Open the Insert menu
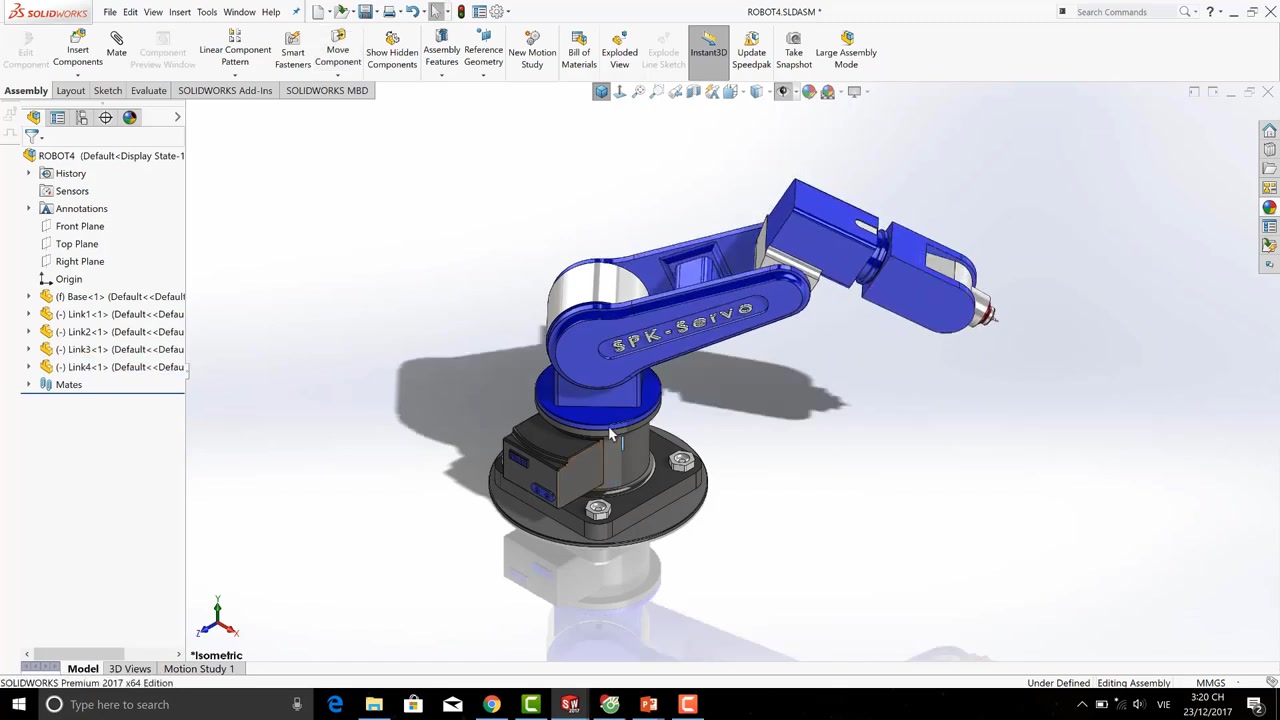Image resolution: width=1280 pixels, height=720 pixels. [180, 12]
